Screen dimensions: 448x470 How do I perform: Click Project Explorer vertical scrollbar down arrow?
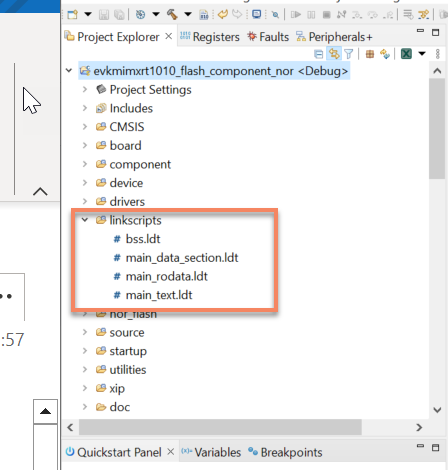[437, 410]
